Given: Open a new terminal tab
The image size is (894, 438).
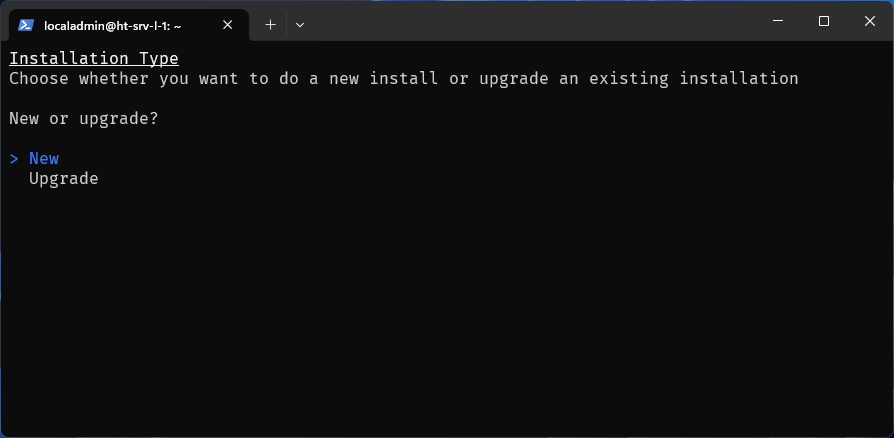Looking at the screenshot, I should 270,24.
